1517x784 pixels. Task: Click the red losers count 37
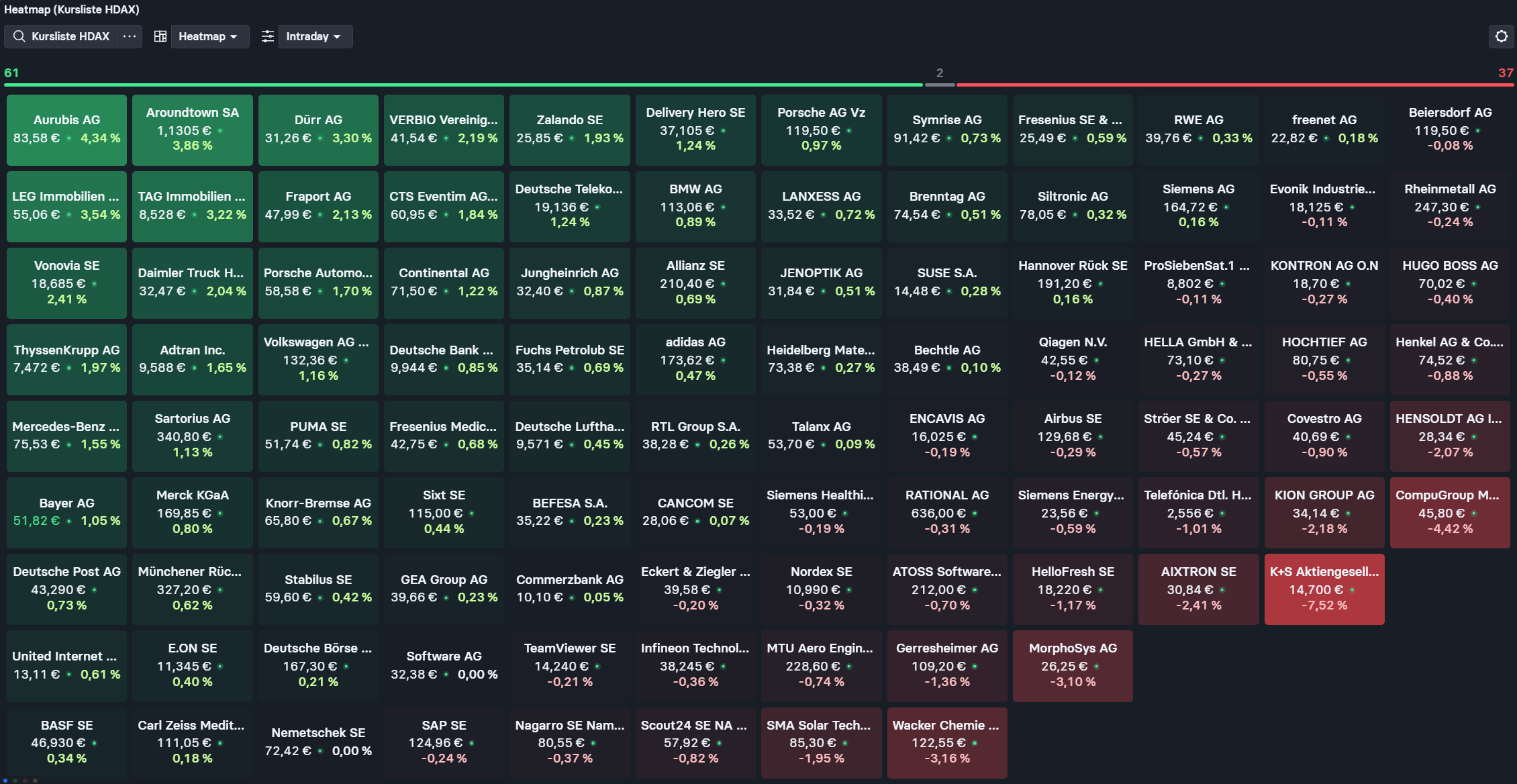[x=1506, y=72]
